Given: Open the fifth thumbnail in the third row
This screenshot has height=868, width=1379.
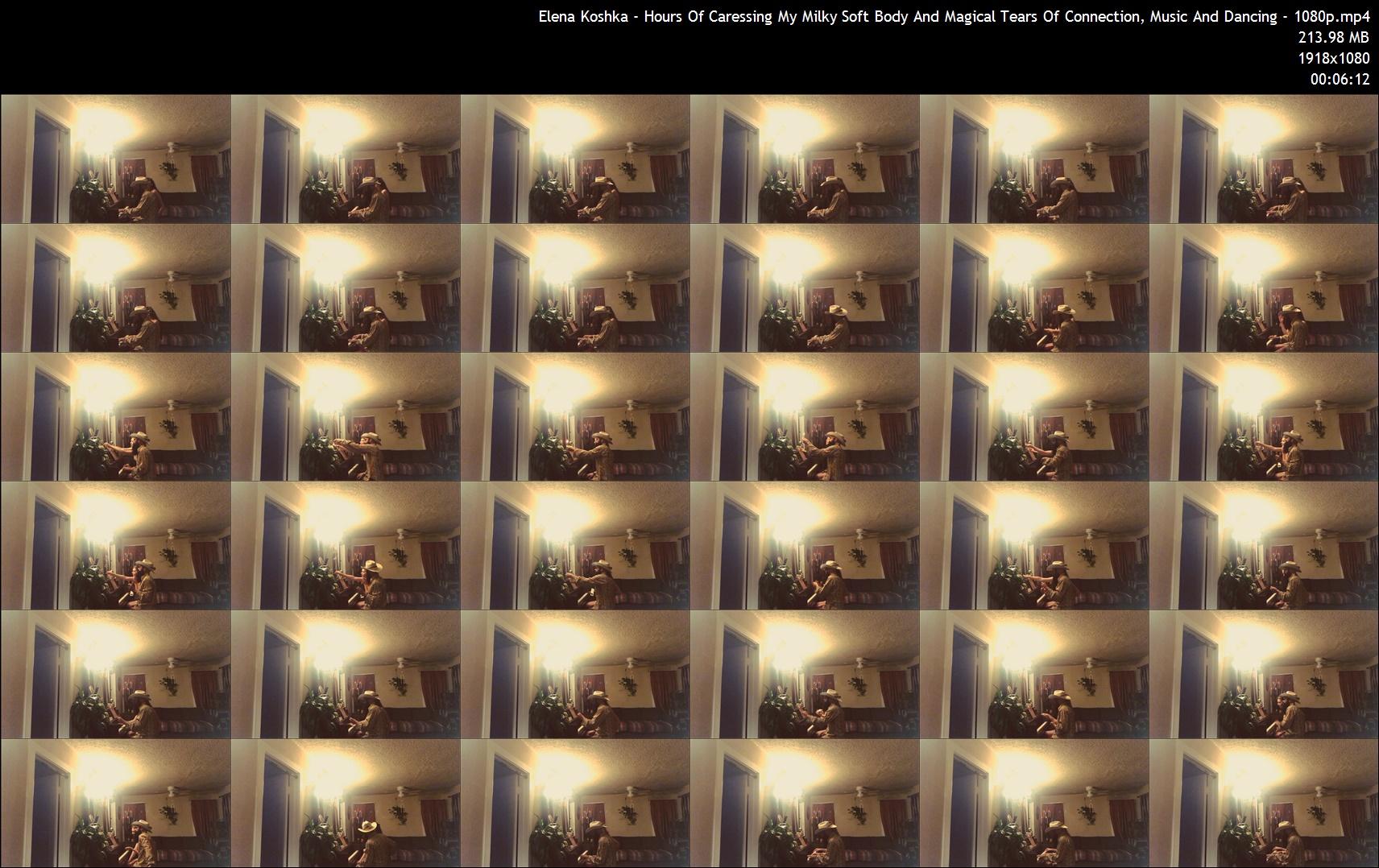Looking at the screenshot, I should [1034, 416].
